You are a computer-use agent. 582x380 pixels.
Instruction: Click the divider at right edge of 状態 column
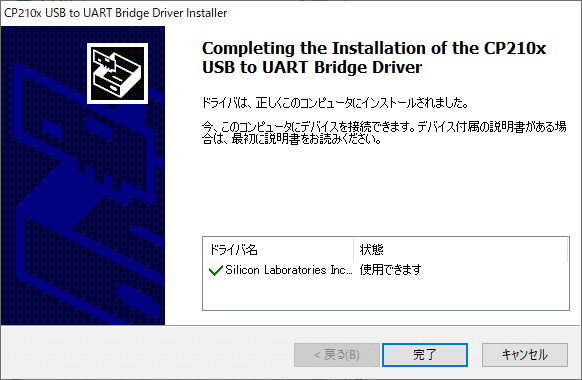[x=568, y=250]
